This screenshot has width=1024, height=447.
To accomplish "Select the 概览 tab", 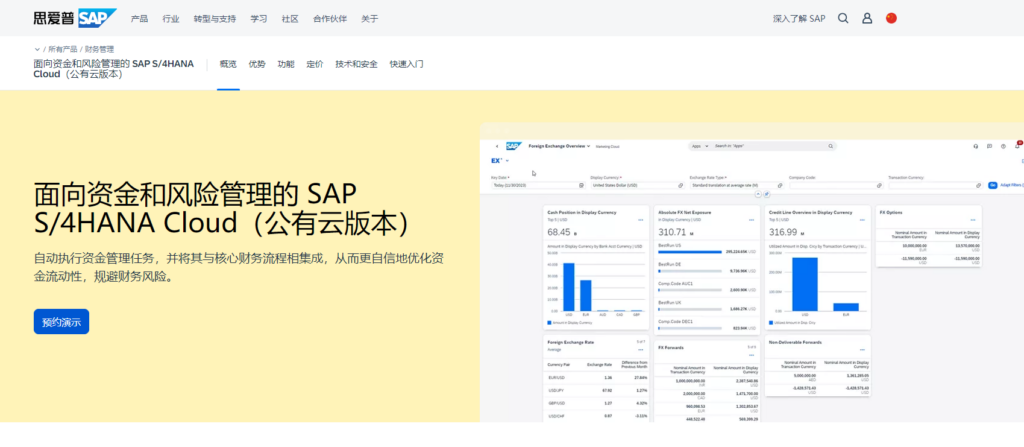I will coord(228,64).
